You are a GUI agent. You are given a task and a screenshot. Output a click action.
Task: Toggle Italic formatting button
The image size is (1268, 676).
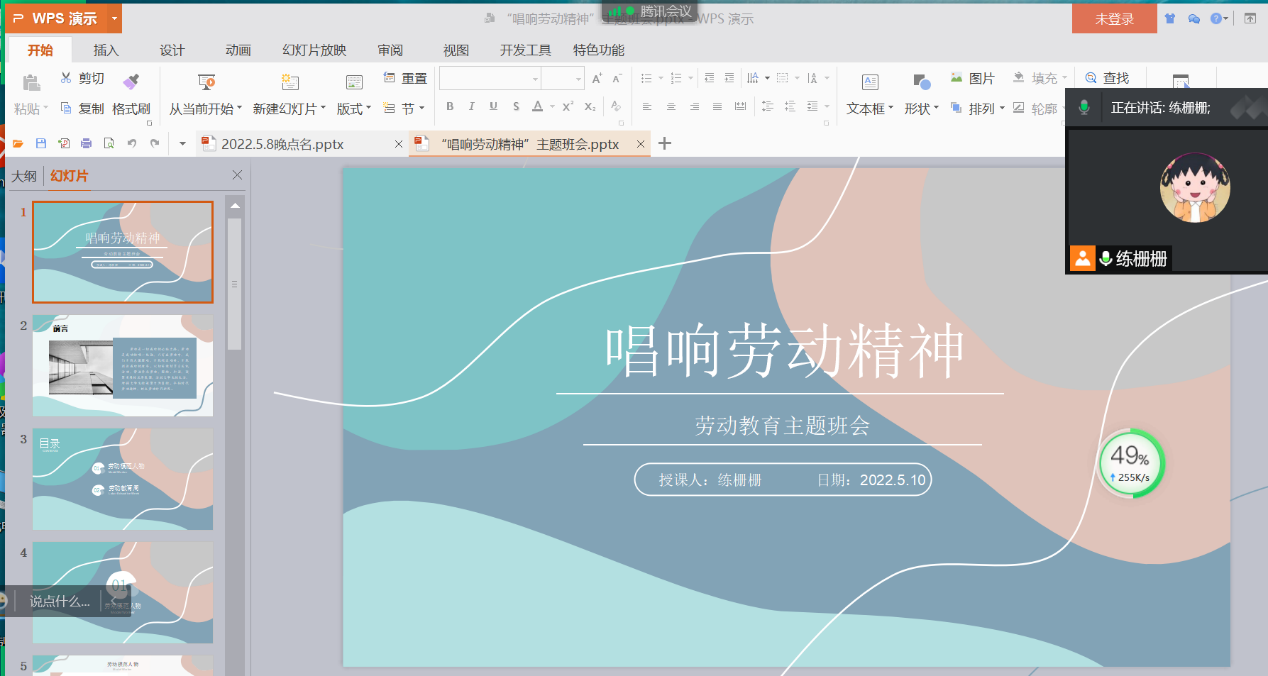472,107
